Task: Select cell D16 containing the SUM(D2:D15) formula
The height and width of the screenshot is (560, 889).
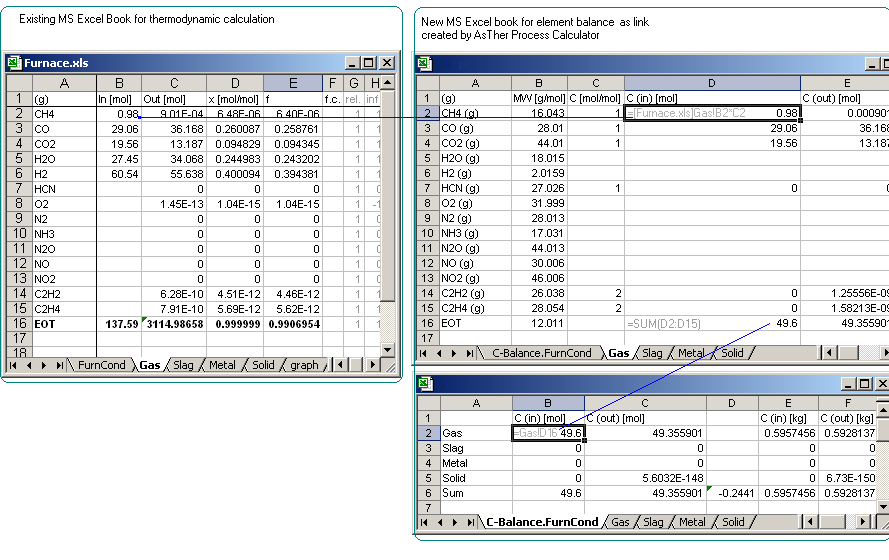Action: click(x=712, y=324)
